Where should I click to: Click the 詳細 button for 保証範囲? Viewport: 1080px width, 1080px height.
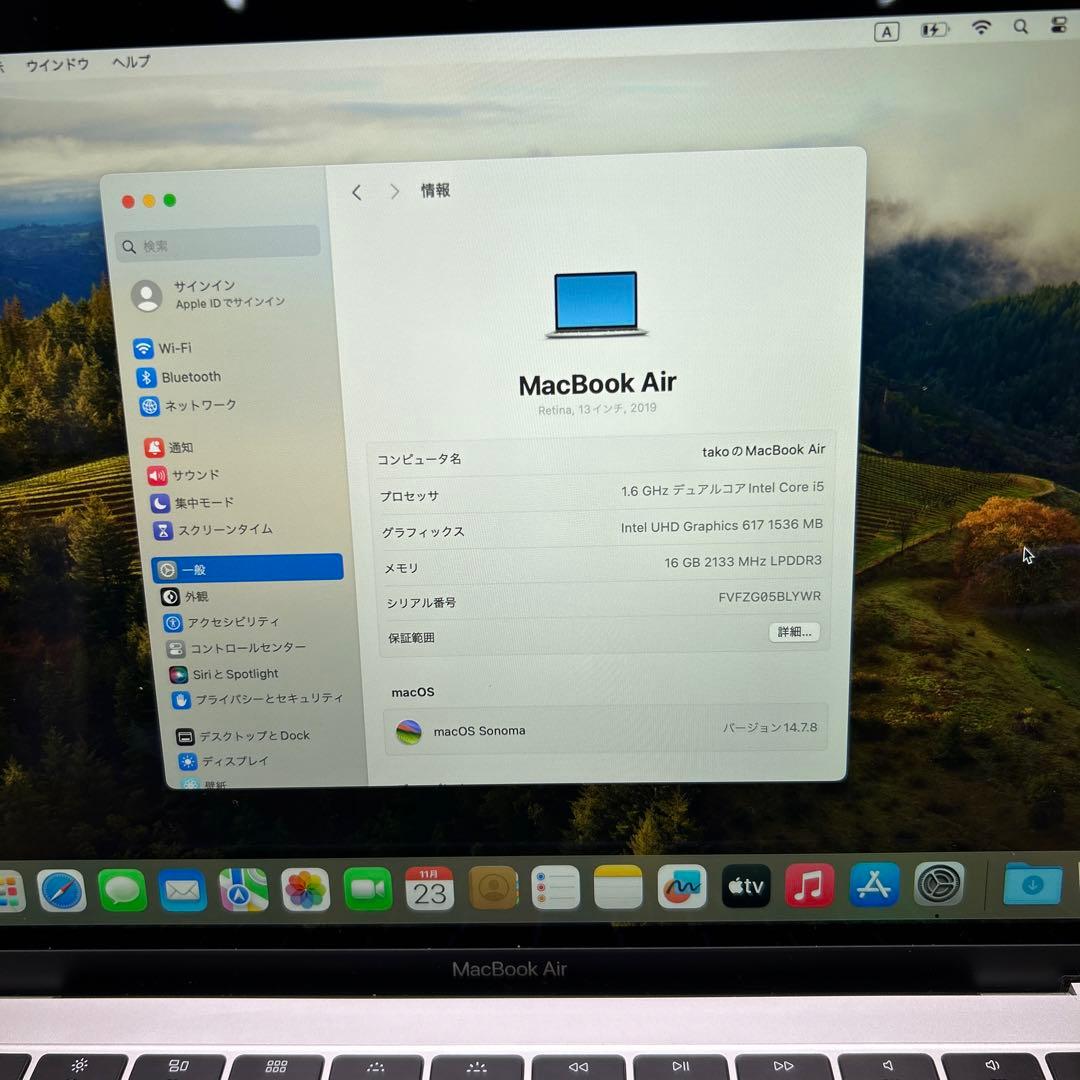coord(793,632)
